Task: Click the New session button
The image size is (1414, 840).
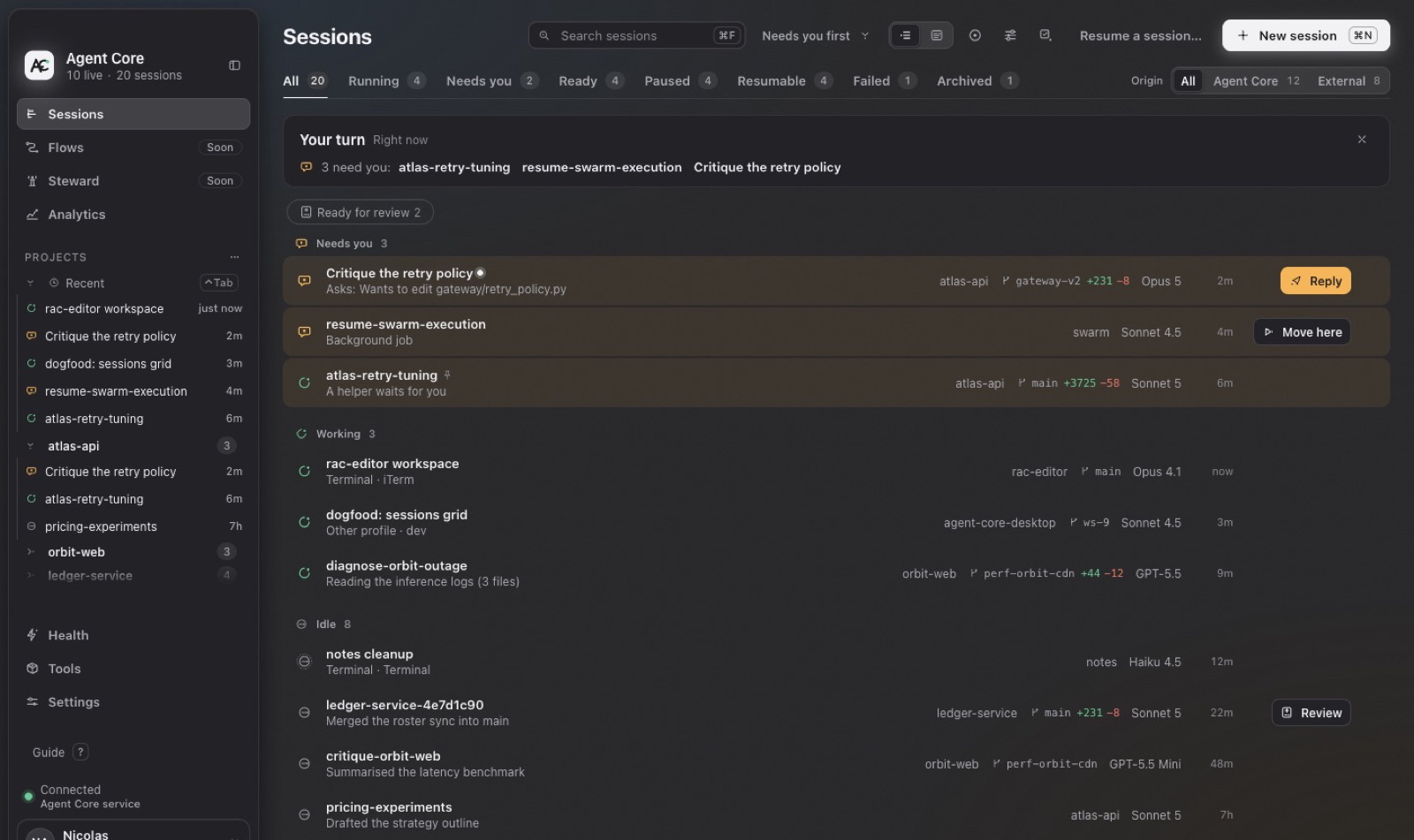Action: click(1305, 35)
